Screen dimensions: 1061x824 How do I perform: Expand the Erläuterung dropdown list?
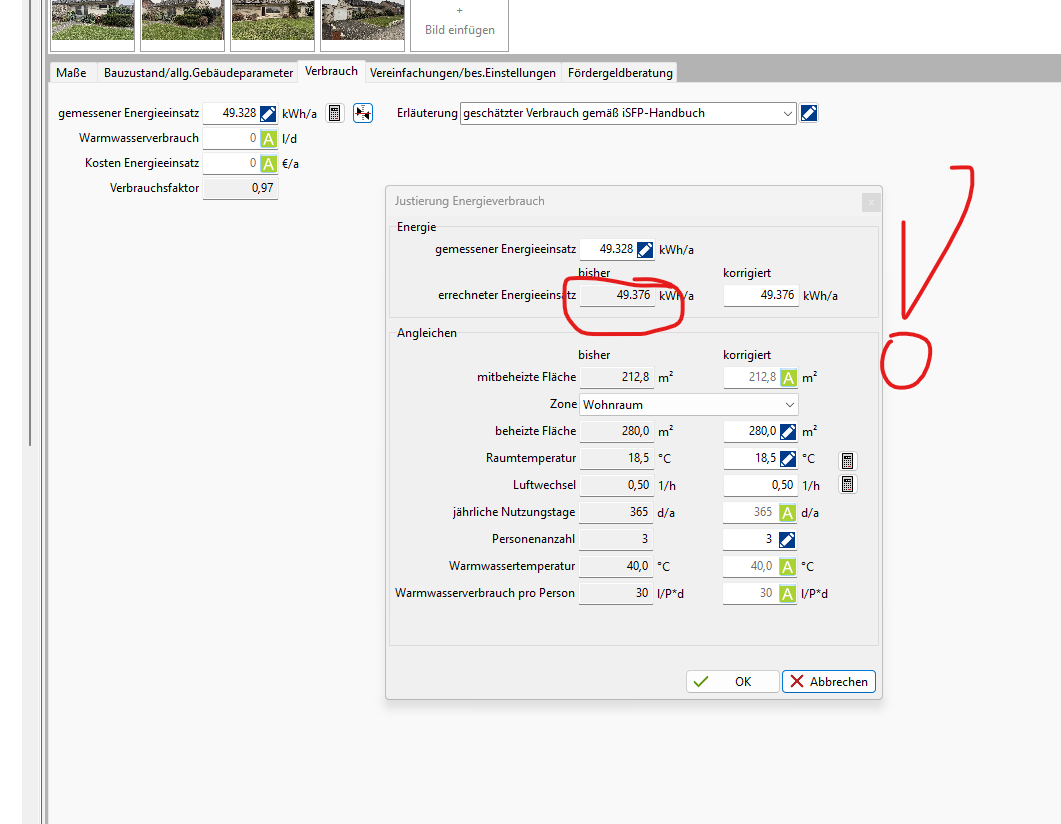tap(788, 114)
